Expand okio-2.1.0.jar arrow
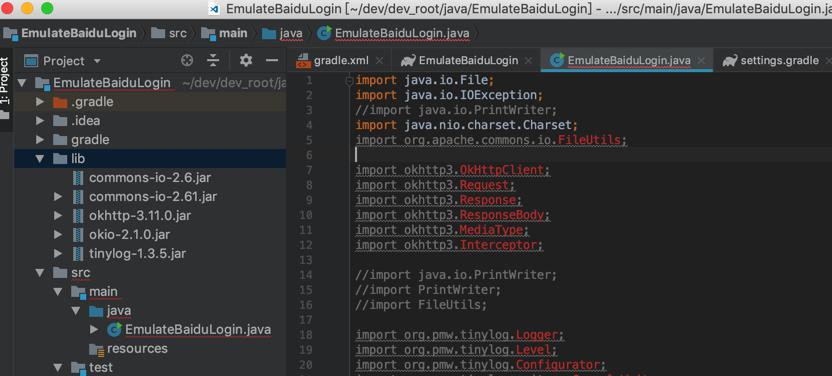The height and width of the screenshot is (376, 832). (x=58, y=234)
